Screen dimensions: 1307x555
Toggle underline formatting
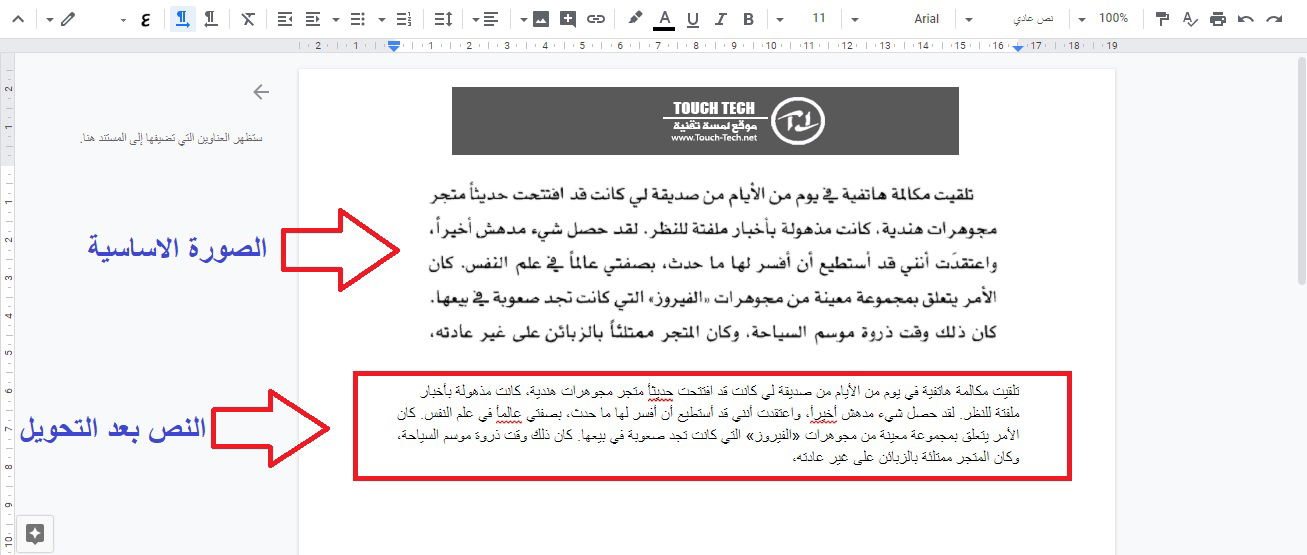(693, 19)
